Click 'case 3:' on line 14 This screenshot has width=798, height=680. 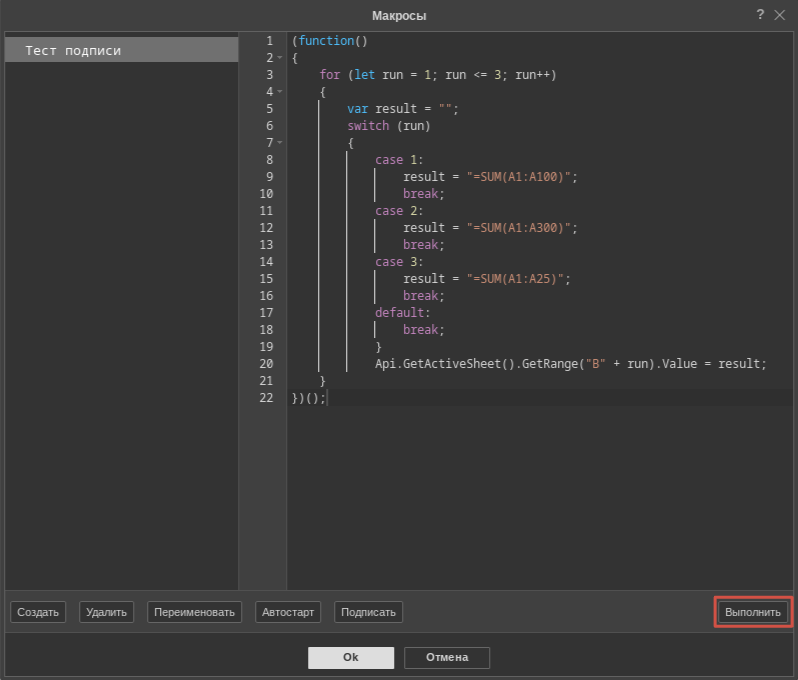(399, 262)
